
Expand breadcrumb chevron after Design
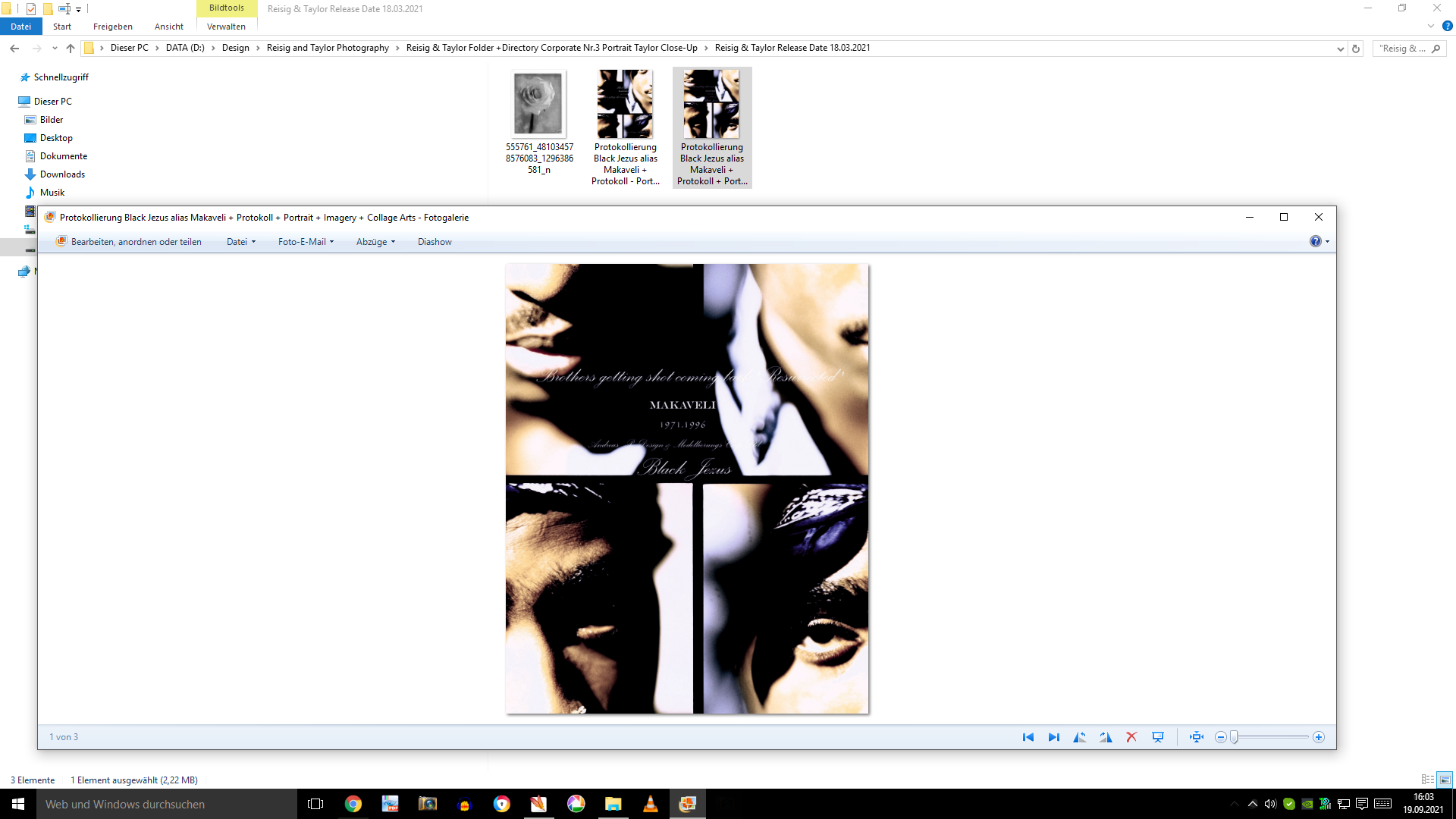[x=258, y=48]
